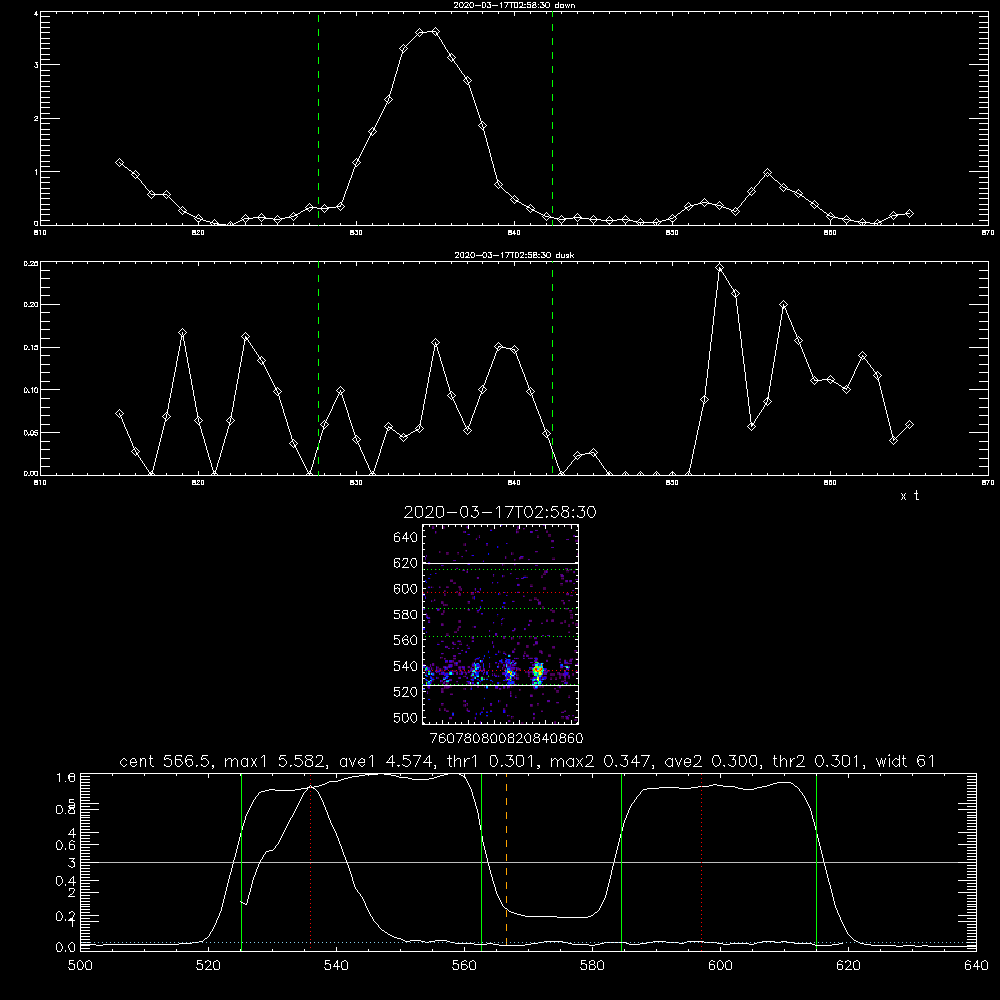
Task: Click the solid green line at 525 in bottom plot
Action: tap(241, 861)
